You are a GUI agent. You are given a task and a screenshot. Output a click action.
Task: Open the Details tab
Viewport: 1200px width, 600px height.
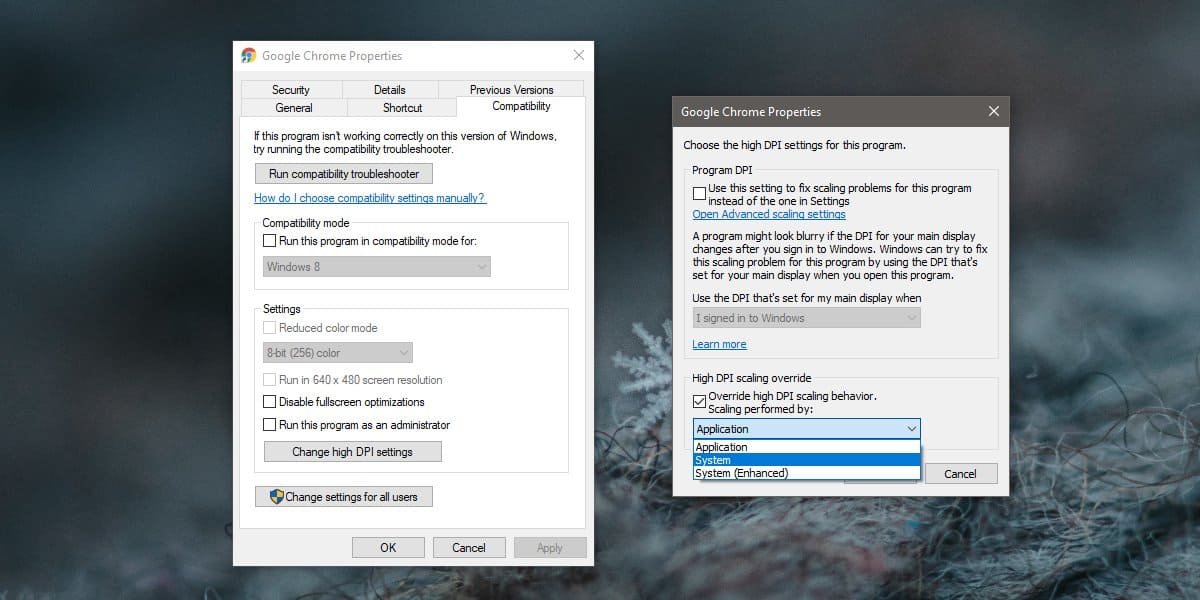390,90
